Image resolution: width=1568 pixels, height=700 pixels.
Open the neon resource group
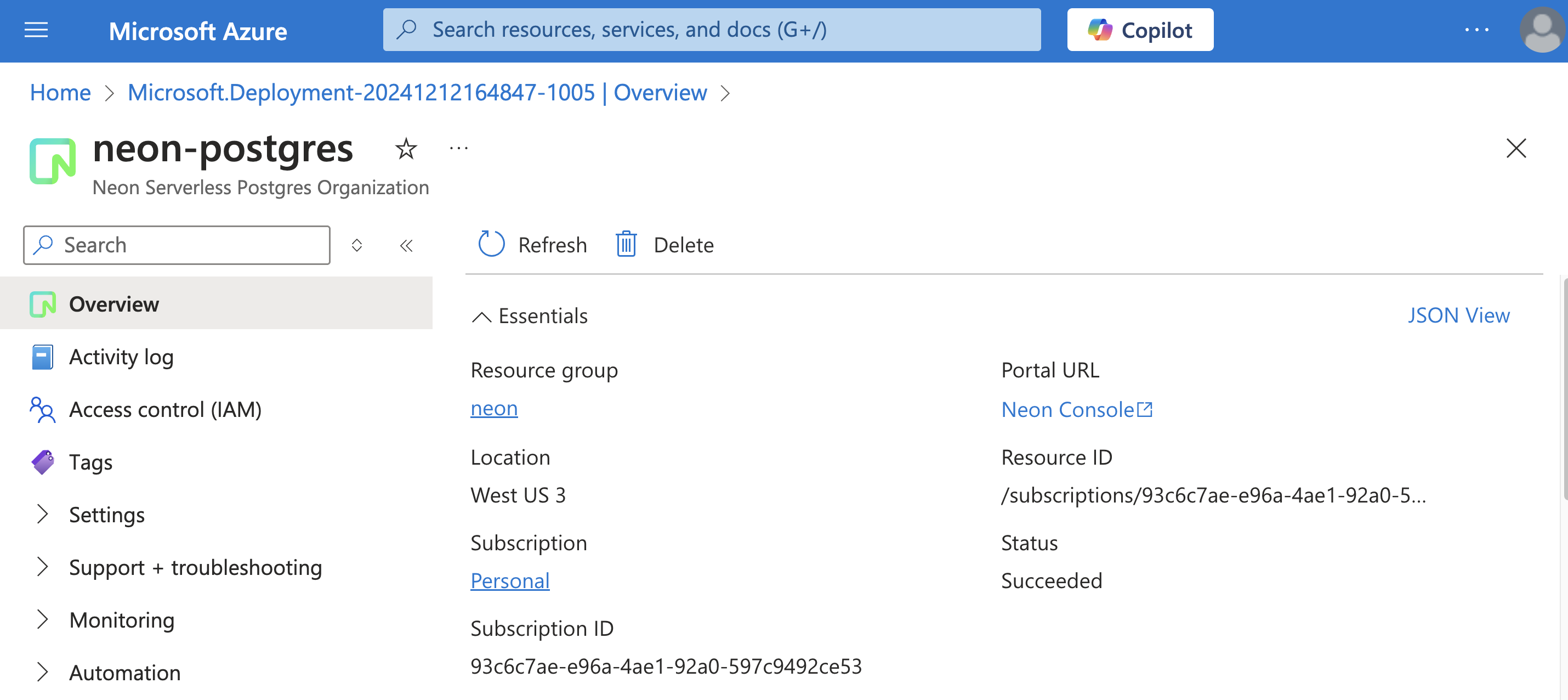pos(493,408)
